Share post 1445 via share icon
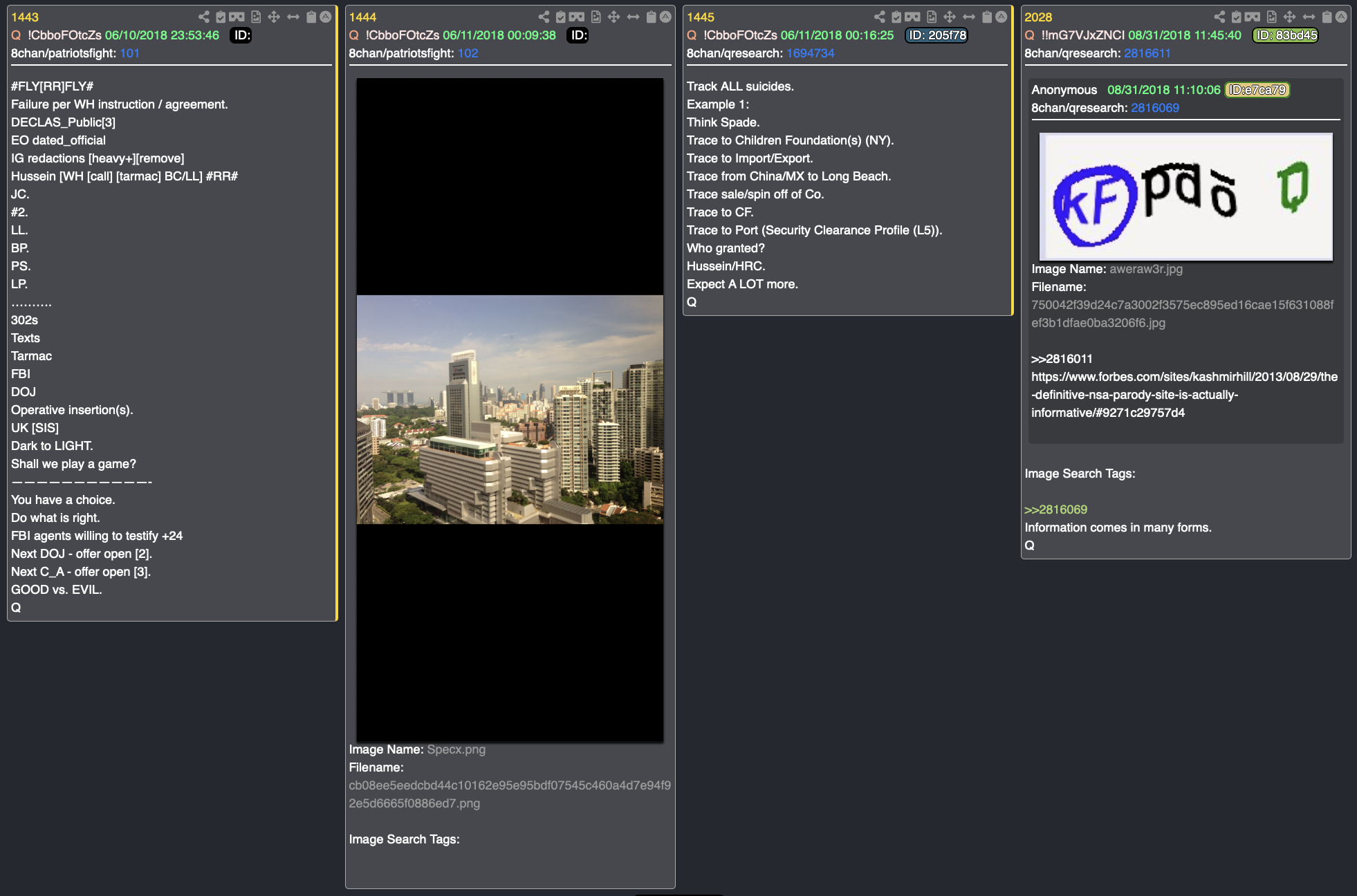 pos(879,17)
